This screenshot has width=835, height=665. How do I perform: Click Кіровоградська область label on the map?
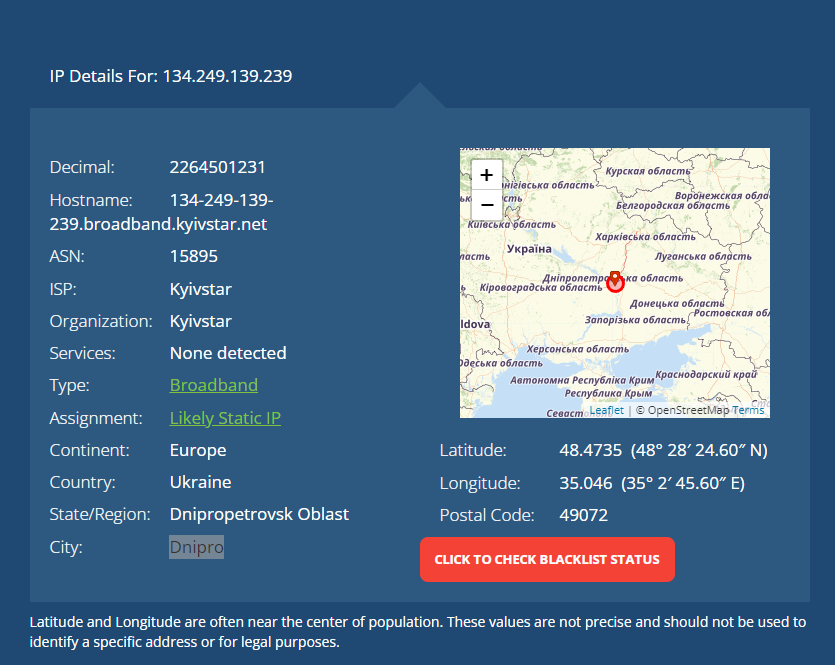click(x=541, y=288)
